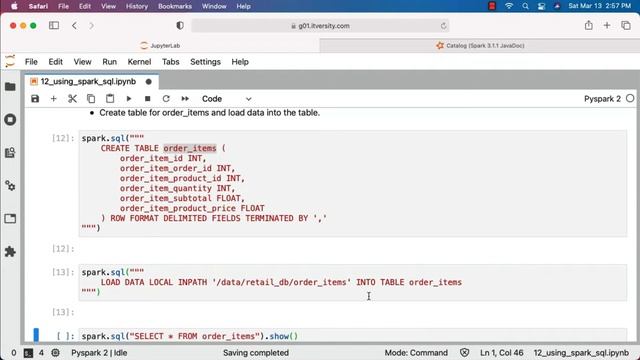Click the LOAD DATA LOCAL INPATH code cell

pos(353,282)
